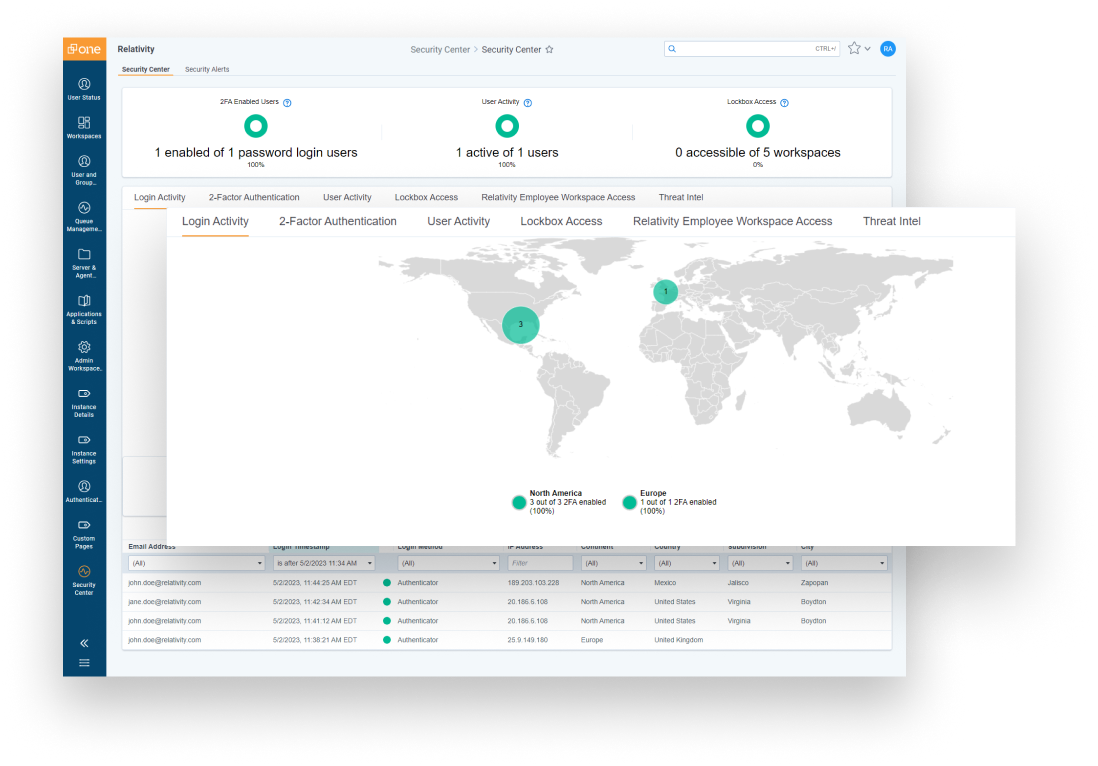Open Instance Settings sidebar icon
The image size is (1098, 766).
point(84,447)
